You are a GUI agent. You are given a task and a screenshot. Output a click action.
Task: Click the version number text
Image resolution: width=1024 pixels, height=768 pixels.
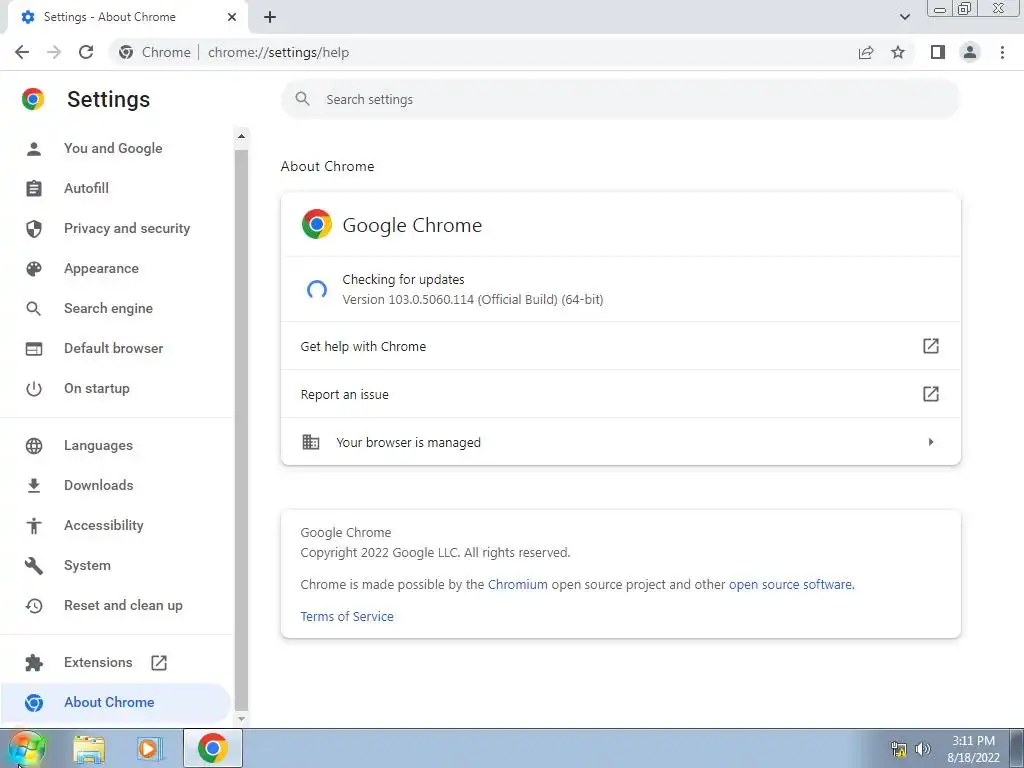(x=473, y=300)
